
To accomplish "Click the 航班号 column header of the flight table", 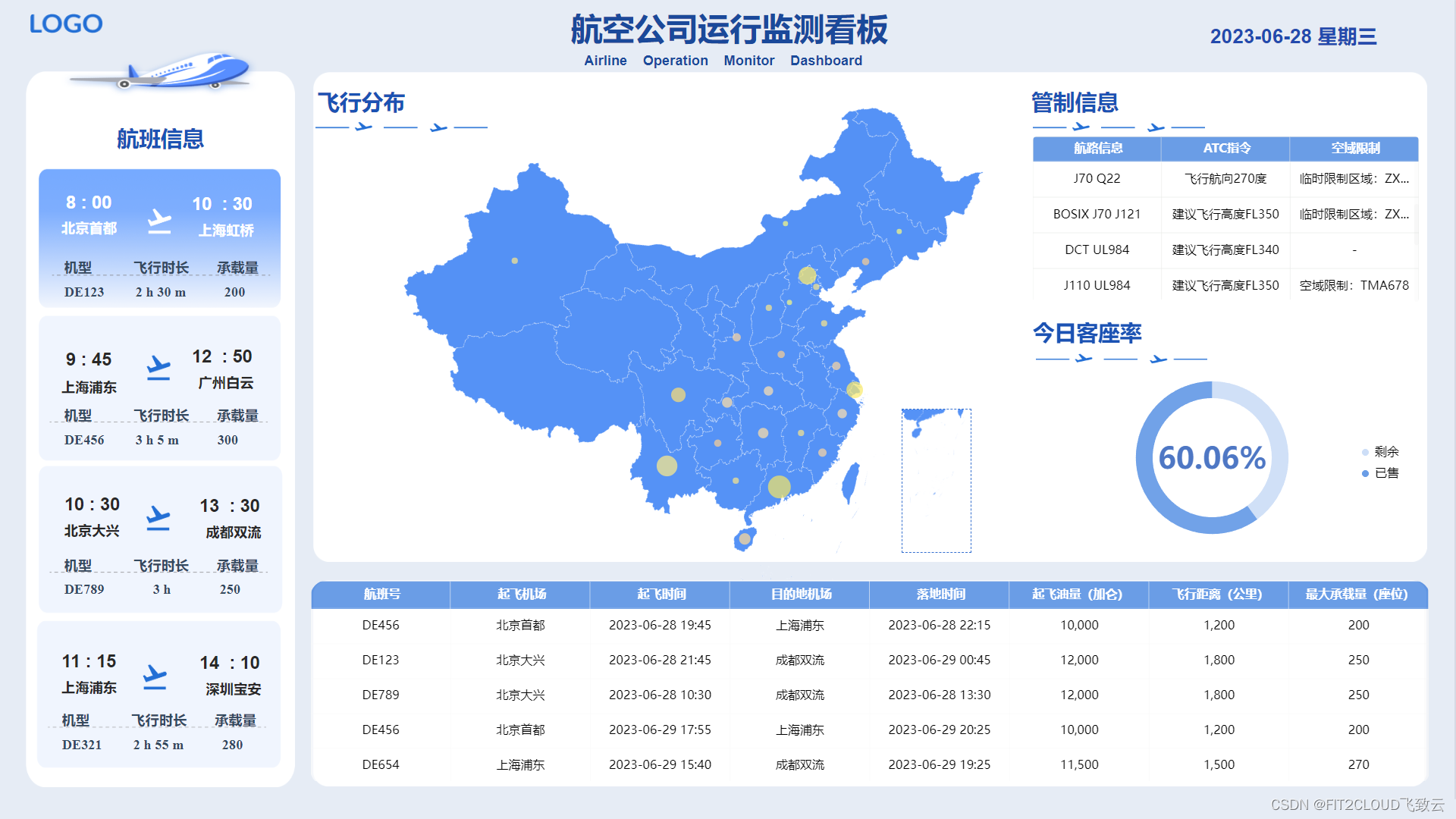I will 381,595.
